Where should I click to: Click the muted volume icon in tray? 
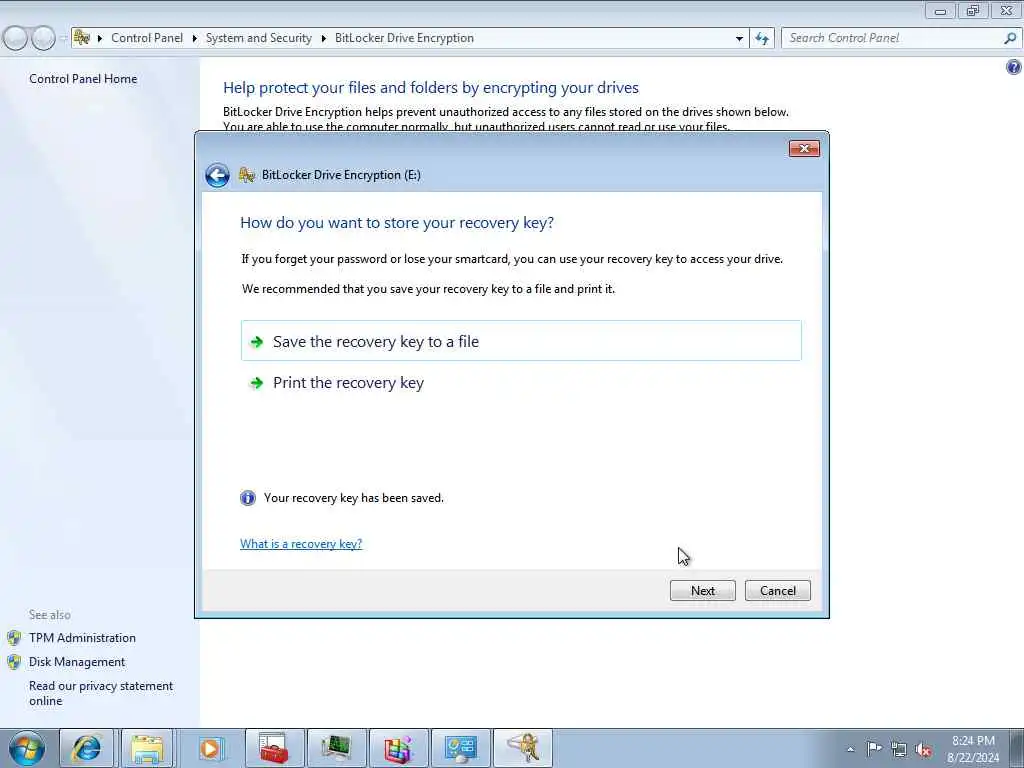(923, 749)
